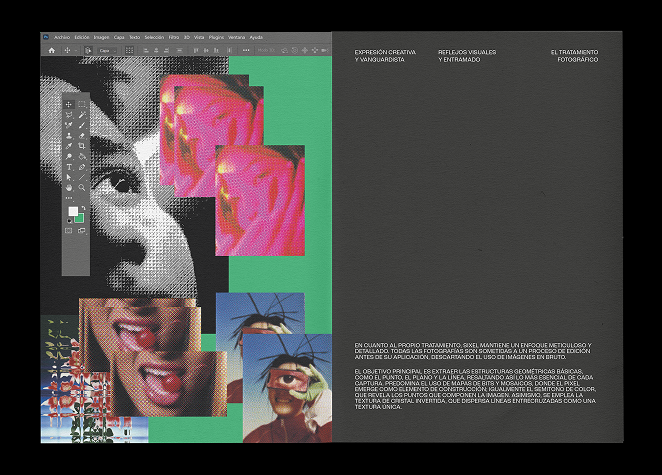Toggle Quick Mask mode

click(x=69, y=230)
